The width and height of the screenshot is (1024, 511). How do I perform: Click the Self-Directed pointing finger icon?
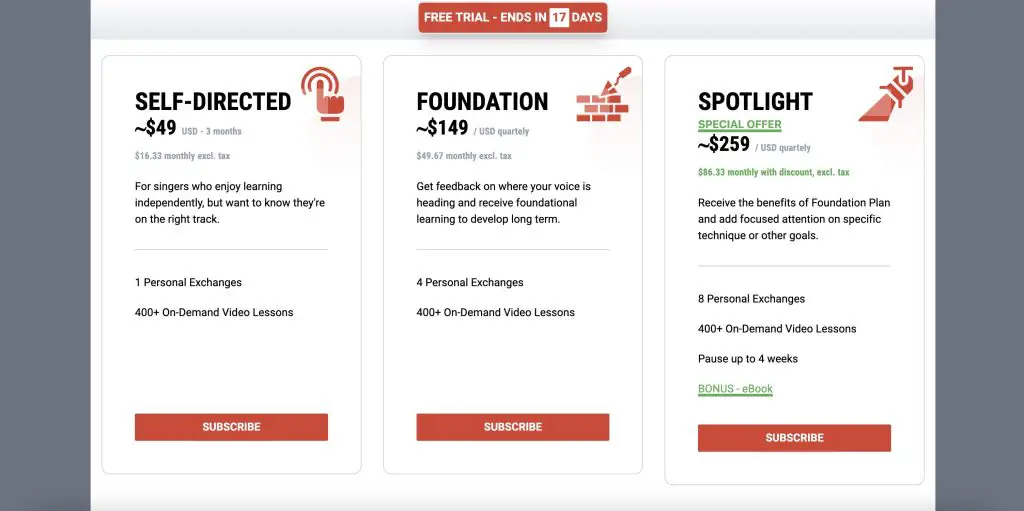[323, 95]
